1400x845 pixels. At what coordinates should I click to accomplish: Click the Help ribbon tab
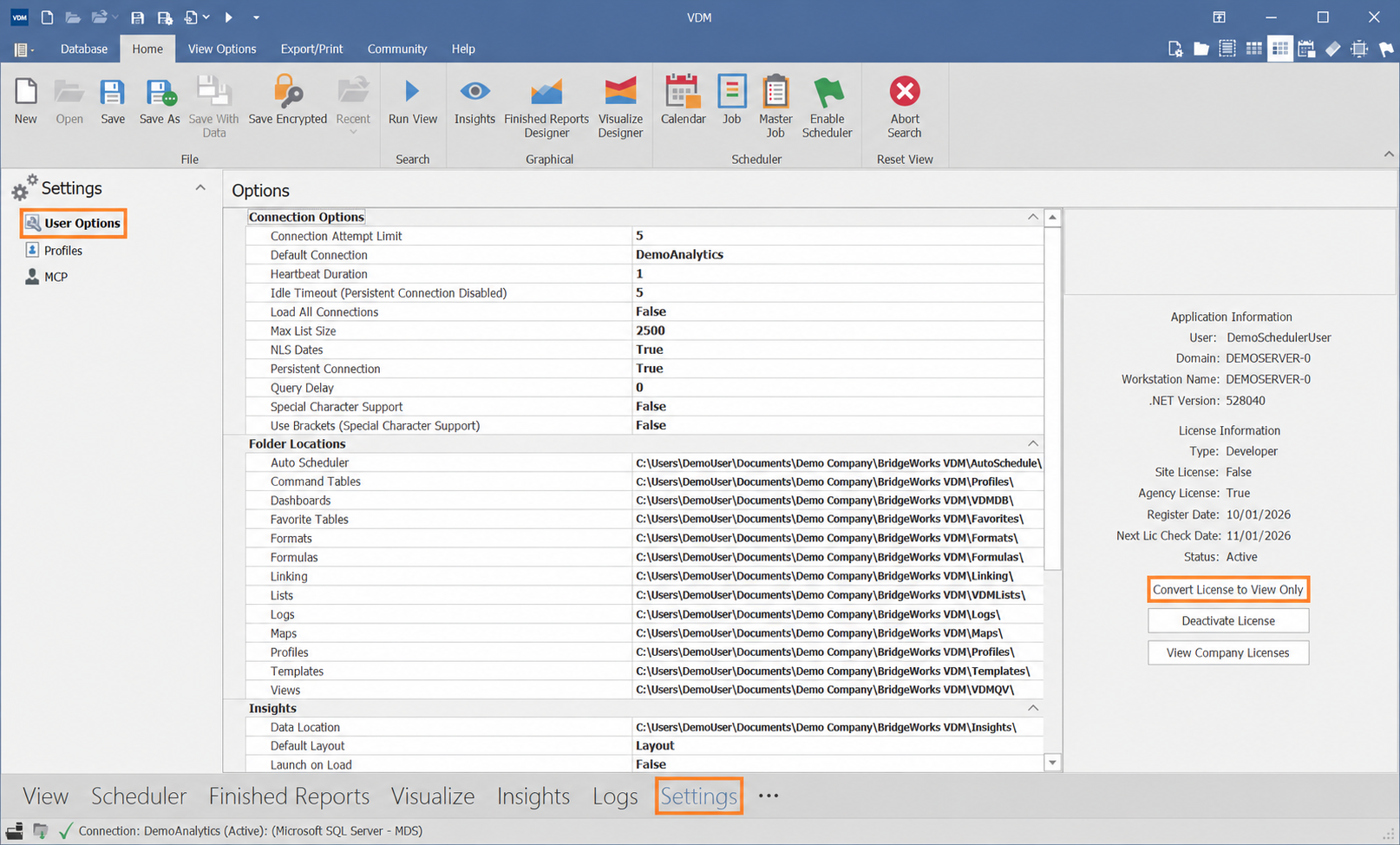coord(463,49)
